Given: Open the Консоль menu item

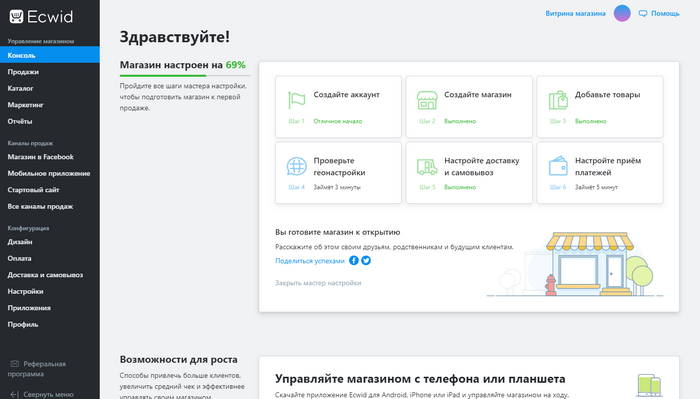Looking at the screenshot, I should tap(50, 55).
